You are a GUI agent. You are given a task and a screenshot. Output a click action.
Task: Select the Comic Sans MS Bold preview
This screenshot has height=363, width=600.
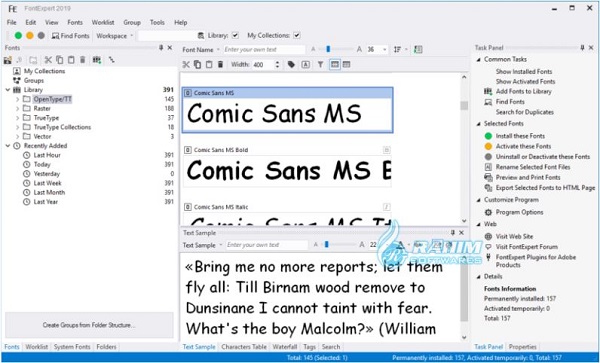pos(287,166)
